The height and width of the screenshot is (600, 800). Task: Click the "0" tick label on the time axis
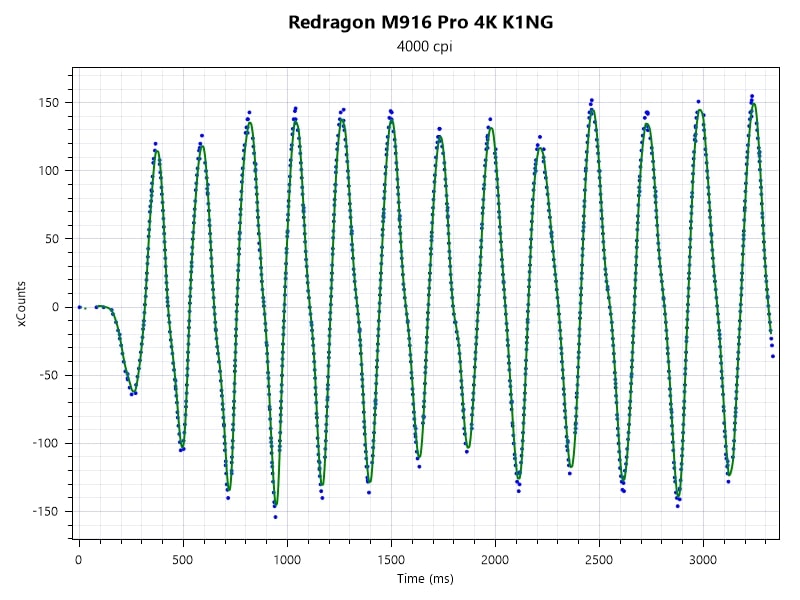point(79,560)
